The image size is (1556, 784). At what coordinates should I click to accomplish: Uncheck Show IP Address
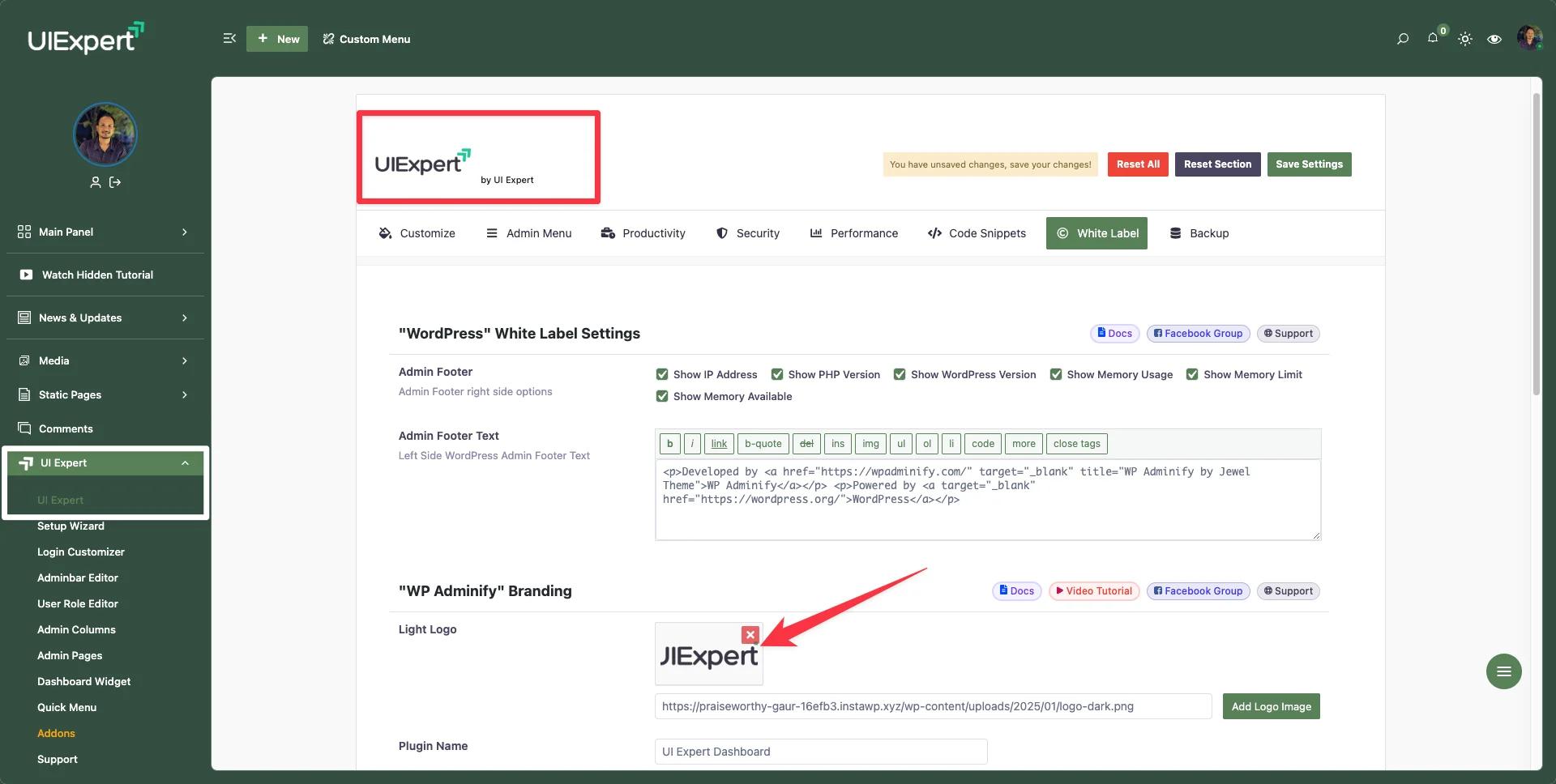pyautogui.click(x=662, y=374)
